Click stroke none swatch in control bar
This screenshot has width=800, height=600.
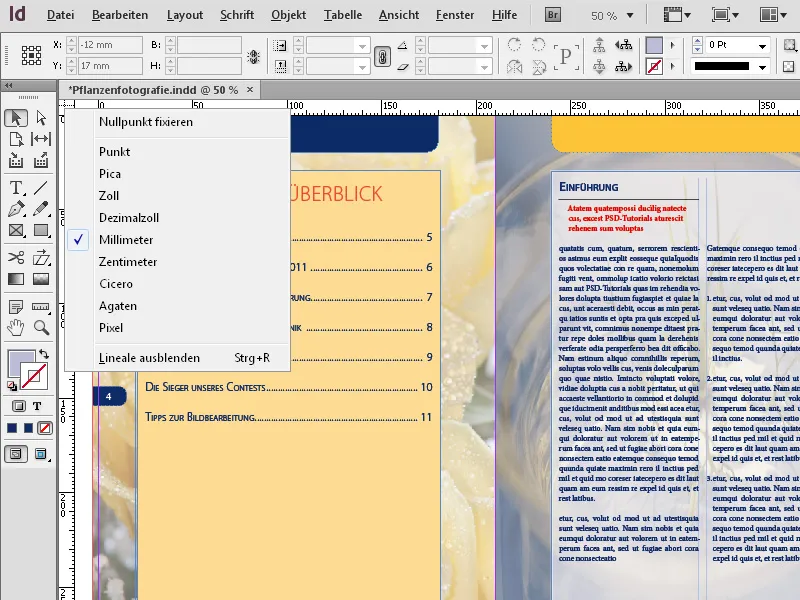(x=654, y=66)
